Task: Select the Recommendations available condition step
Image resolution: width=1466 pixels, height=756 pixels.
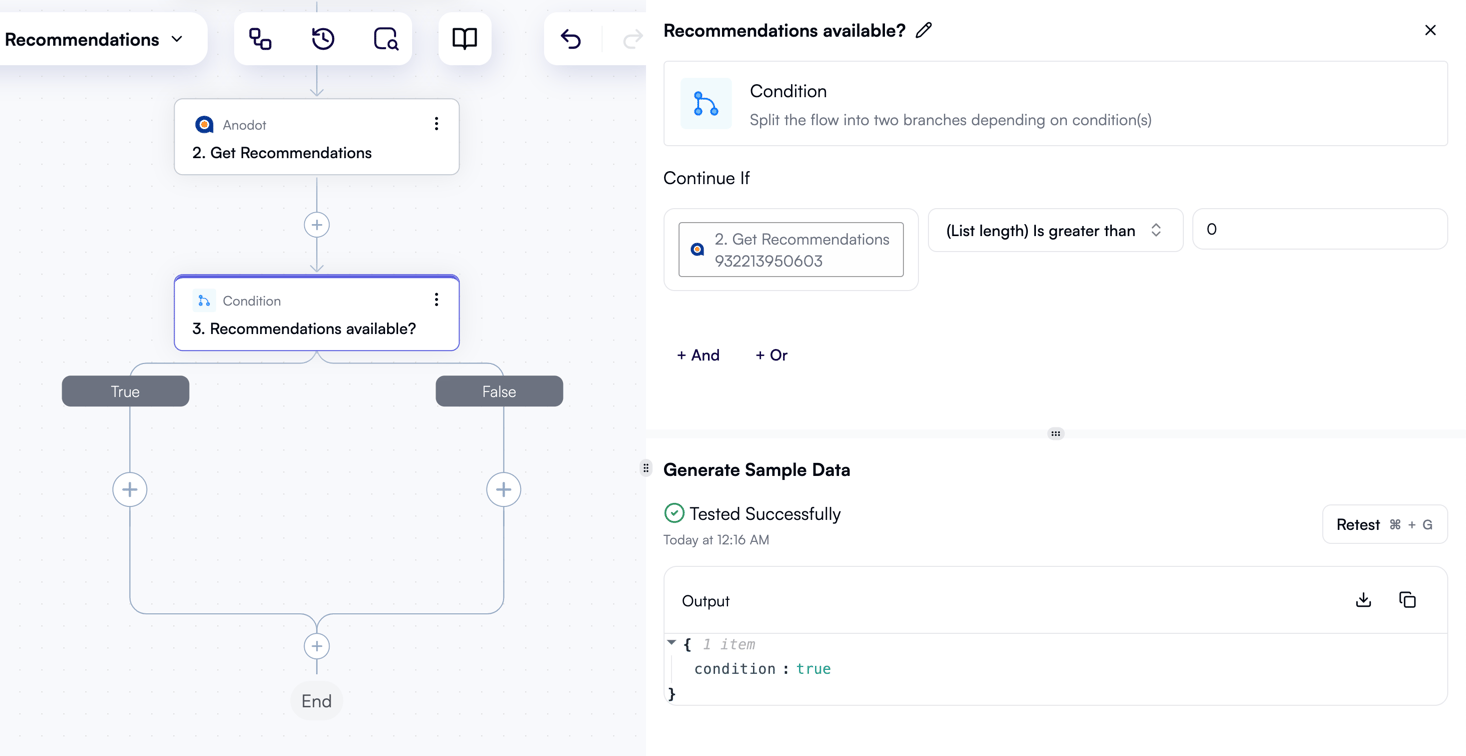Action: (317, 313)
